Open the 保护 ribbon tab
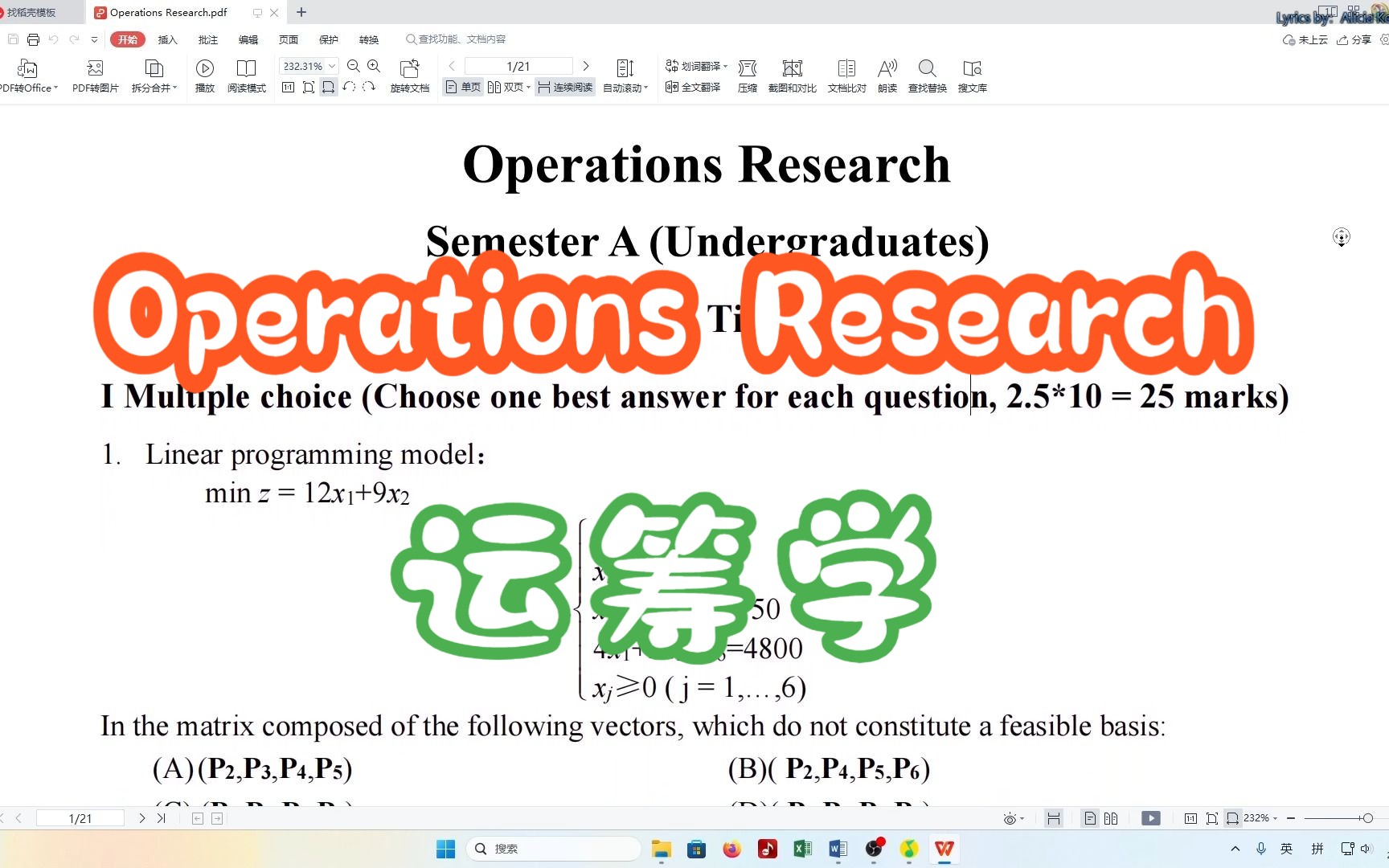The width and height of the screenshot is (1389, 868). pos(329,39)
